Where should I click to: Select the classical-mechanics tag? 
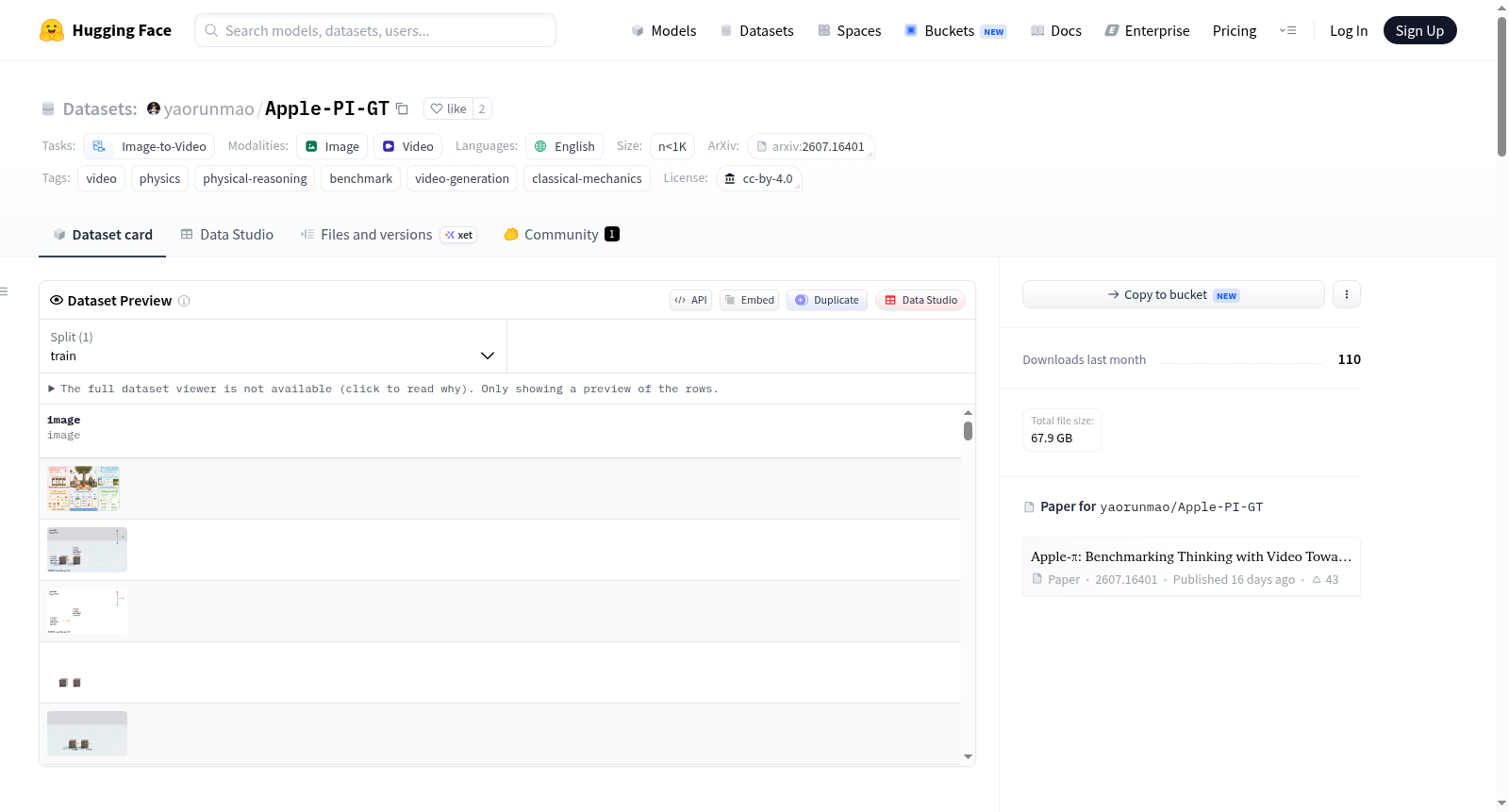(587, 178)
